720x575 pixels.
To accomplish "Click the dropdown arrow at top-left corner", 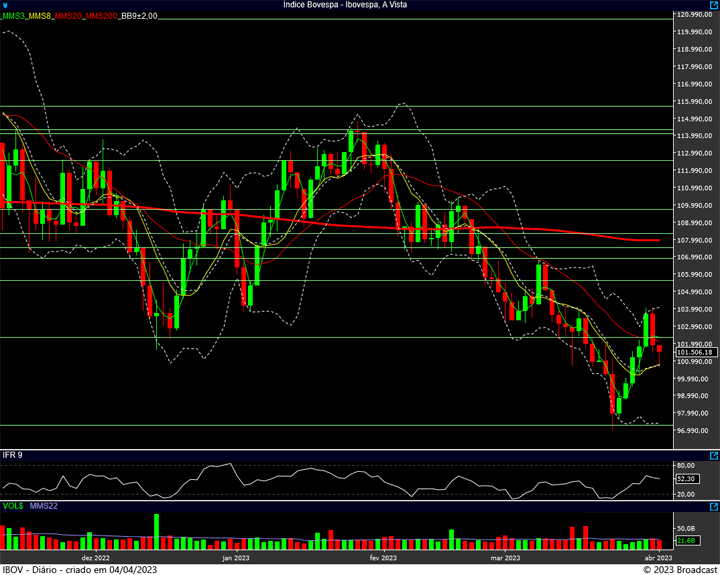I will click(5, 6).
